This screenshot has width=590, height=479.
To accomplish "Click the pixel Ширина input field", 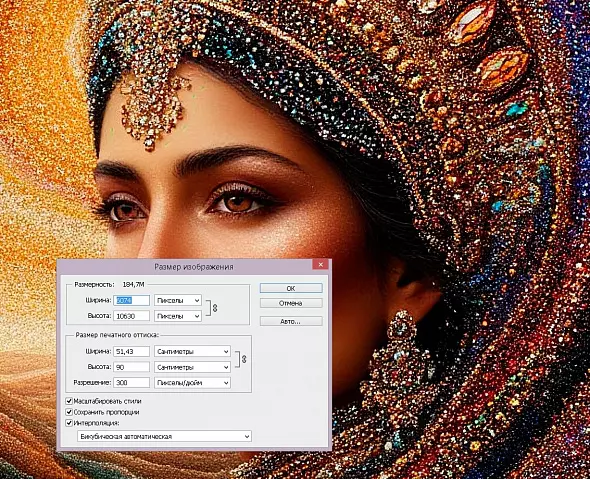I will point(132,300).
